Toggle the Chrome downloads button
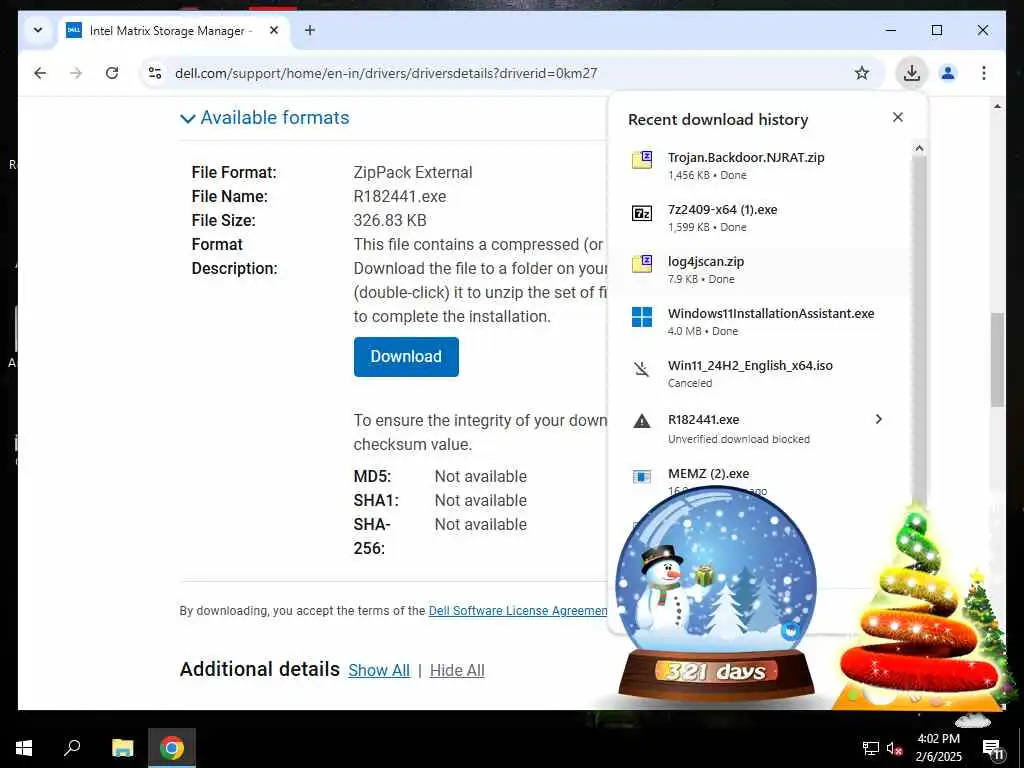The height and width of the screenshot is (768, 1024). click(x=912, y=73)
